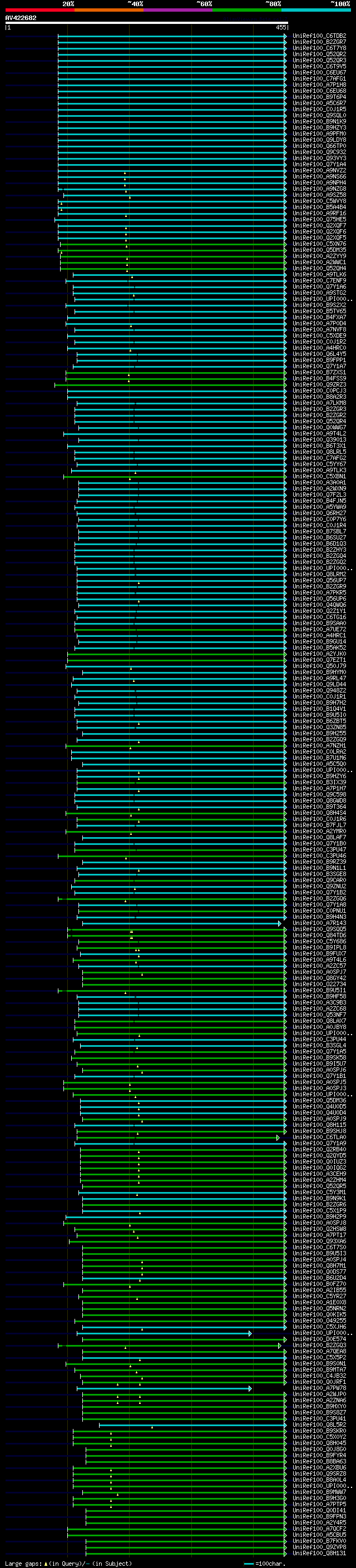Select hit UniRef100_C0LRA2
The width and height of the screenshot is (356, 1568).
[x=319, y=752]
